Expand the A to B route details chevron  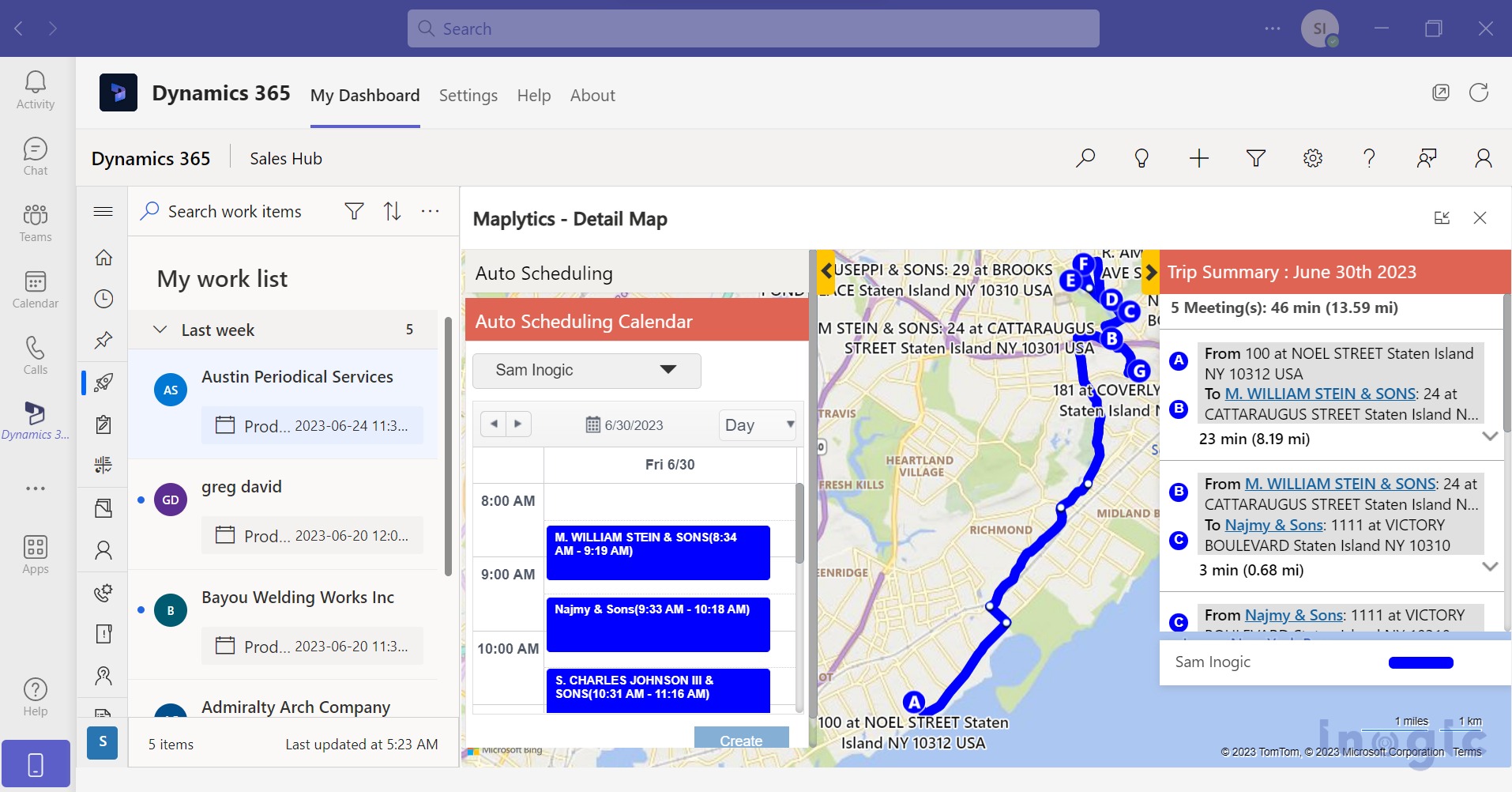click(1490, 436)
